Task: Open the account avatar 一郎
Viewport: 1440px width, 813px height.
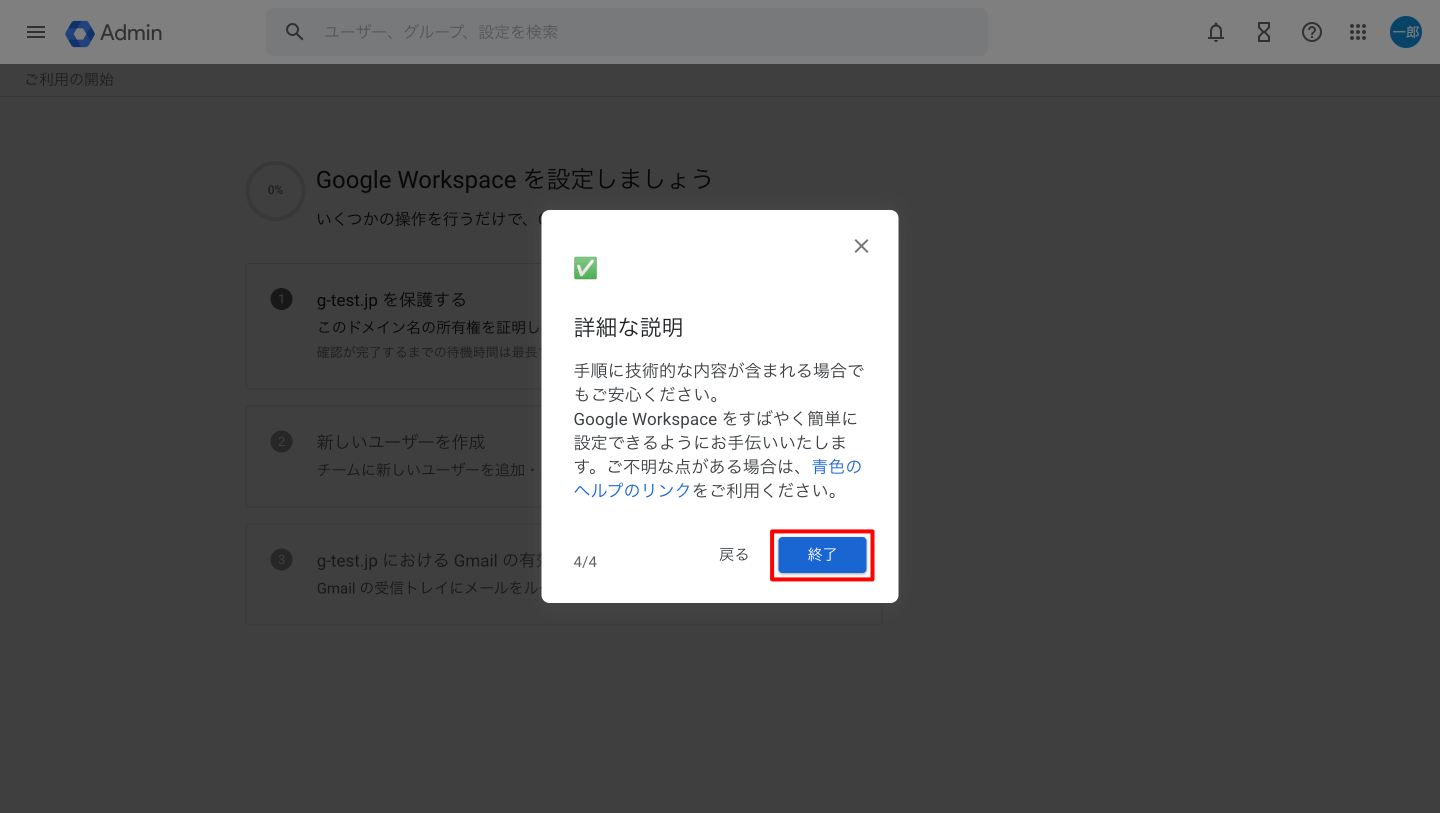Action: click(1406, 32)
